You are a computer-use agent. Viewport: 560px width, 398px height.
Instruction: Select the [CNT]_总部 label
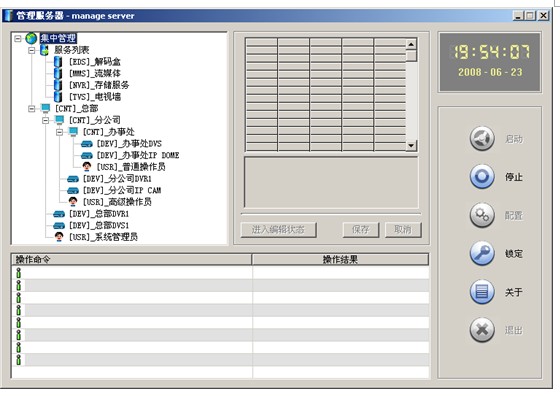click(76, 108)
